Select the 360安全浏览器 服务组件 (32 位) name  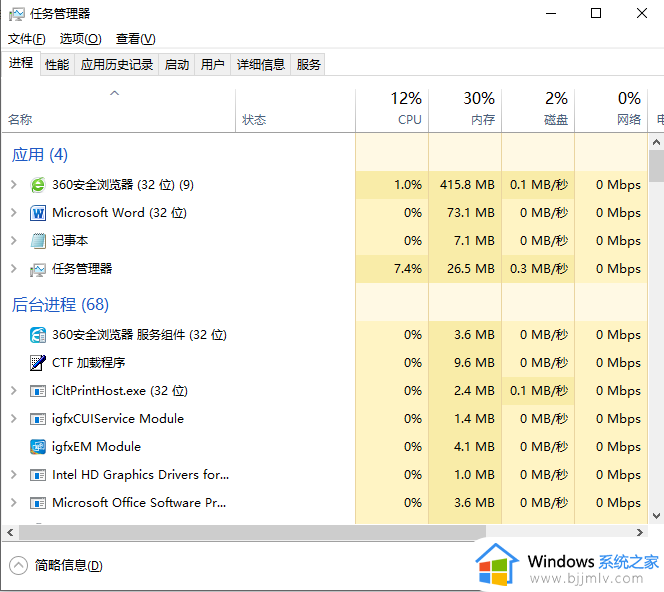point(139,335)
